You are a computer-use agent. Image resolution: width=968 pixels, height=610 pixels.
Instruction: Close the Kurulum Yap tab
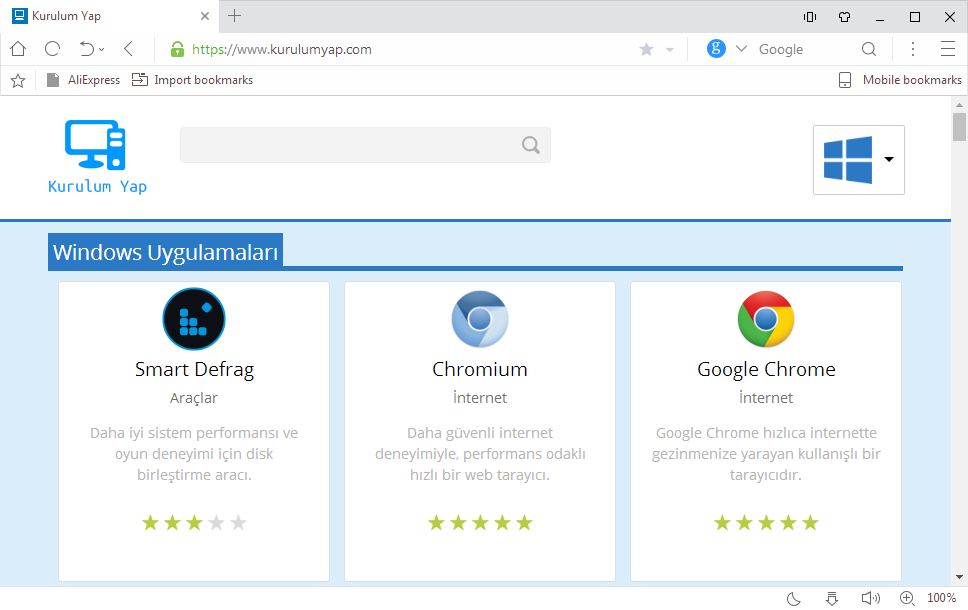[205, 16]
